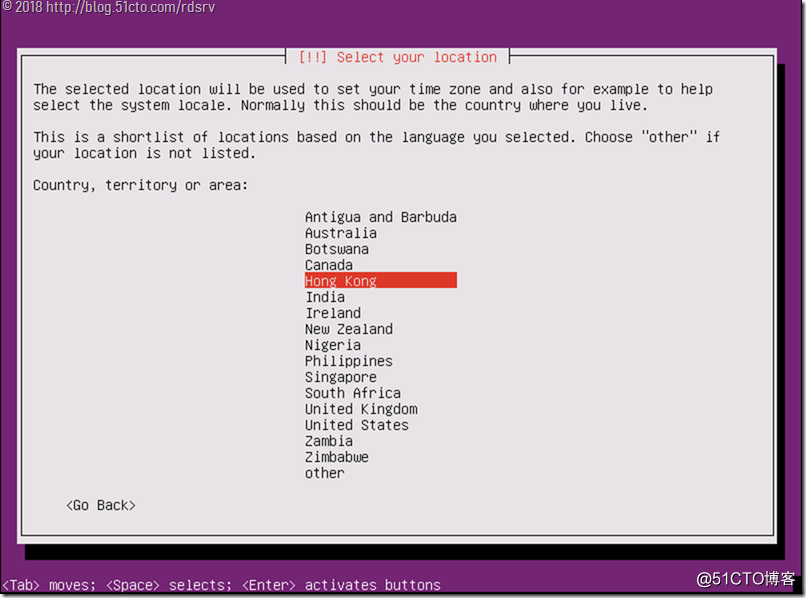Choose the 'other' location option
Screen dimensions: 806x598
pos(324,473)
